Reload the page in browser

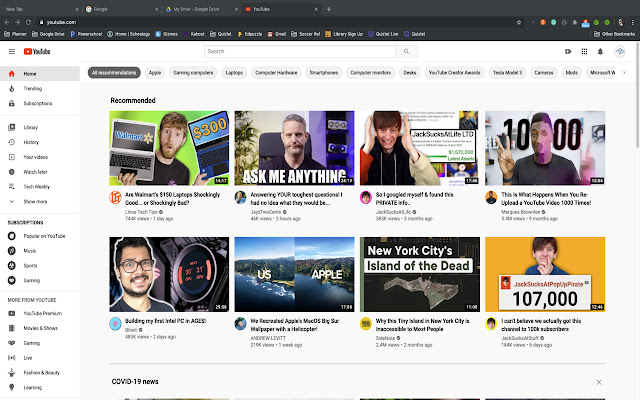(x=28, y=22)
